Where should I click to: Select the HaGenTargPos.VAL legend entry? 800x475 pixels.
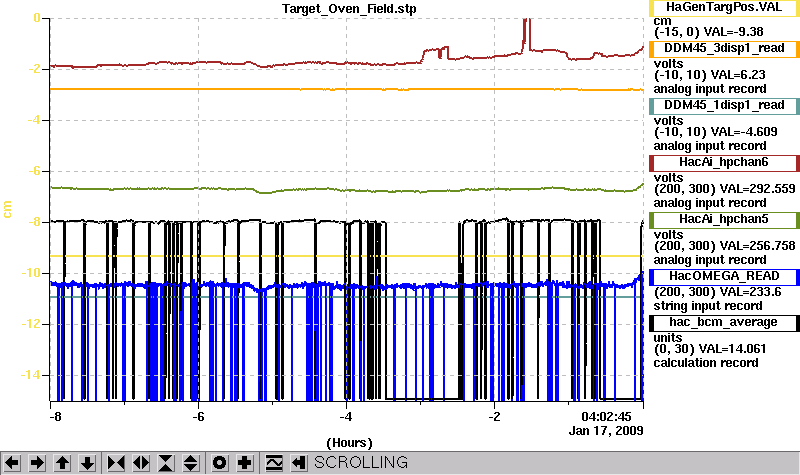click(724, 8)
